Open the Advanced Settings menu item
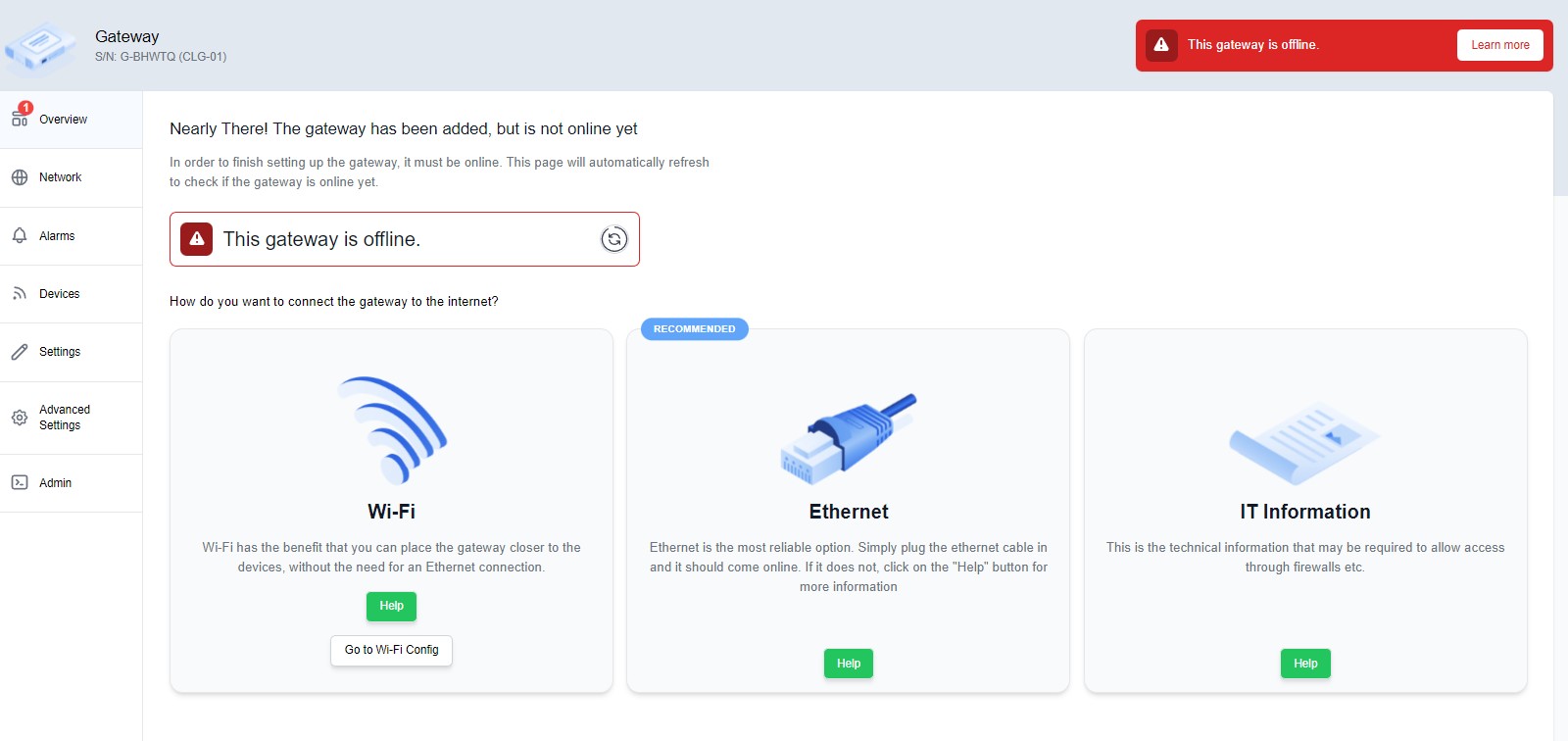 [x=71, y=418]
